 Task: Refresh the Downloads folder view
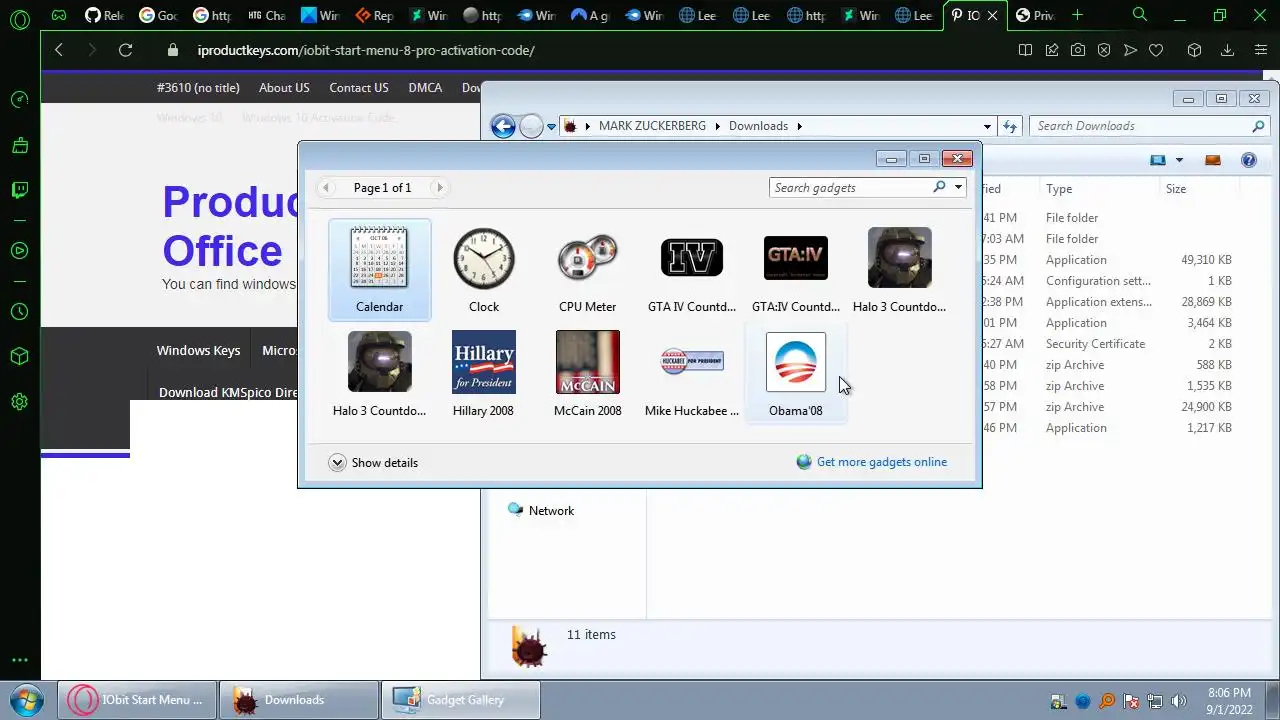coord(1010,126)
